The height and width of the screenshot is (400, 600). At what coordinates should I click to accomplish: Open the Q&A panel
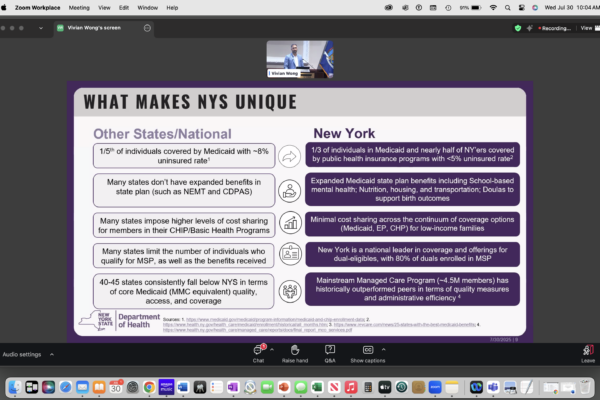click(x=330, y=351)
